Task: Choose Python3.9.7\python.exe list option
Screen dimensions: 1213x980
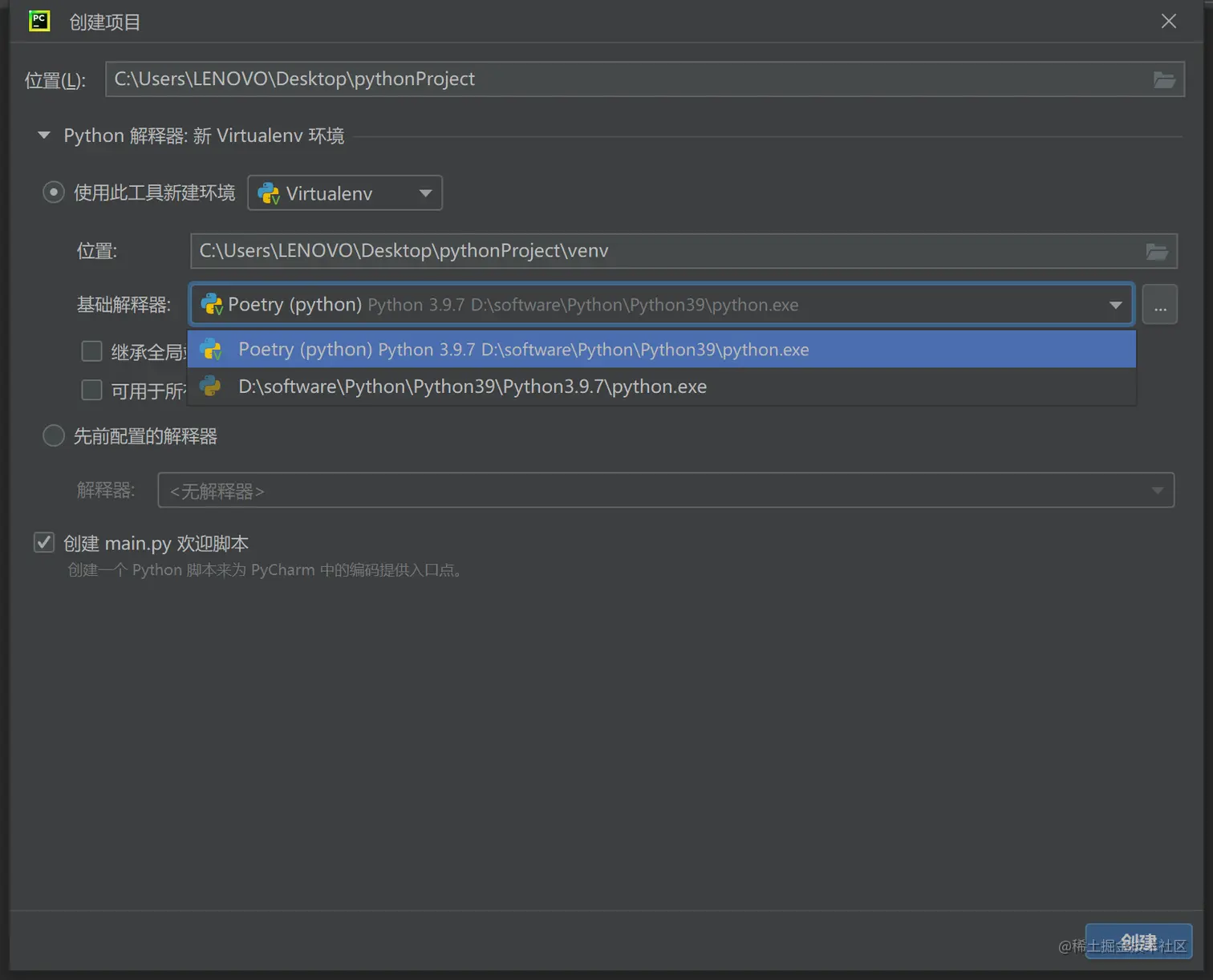Action: click(x=662, y=387)
